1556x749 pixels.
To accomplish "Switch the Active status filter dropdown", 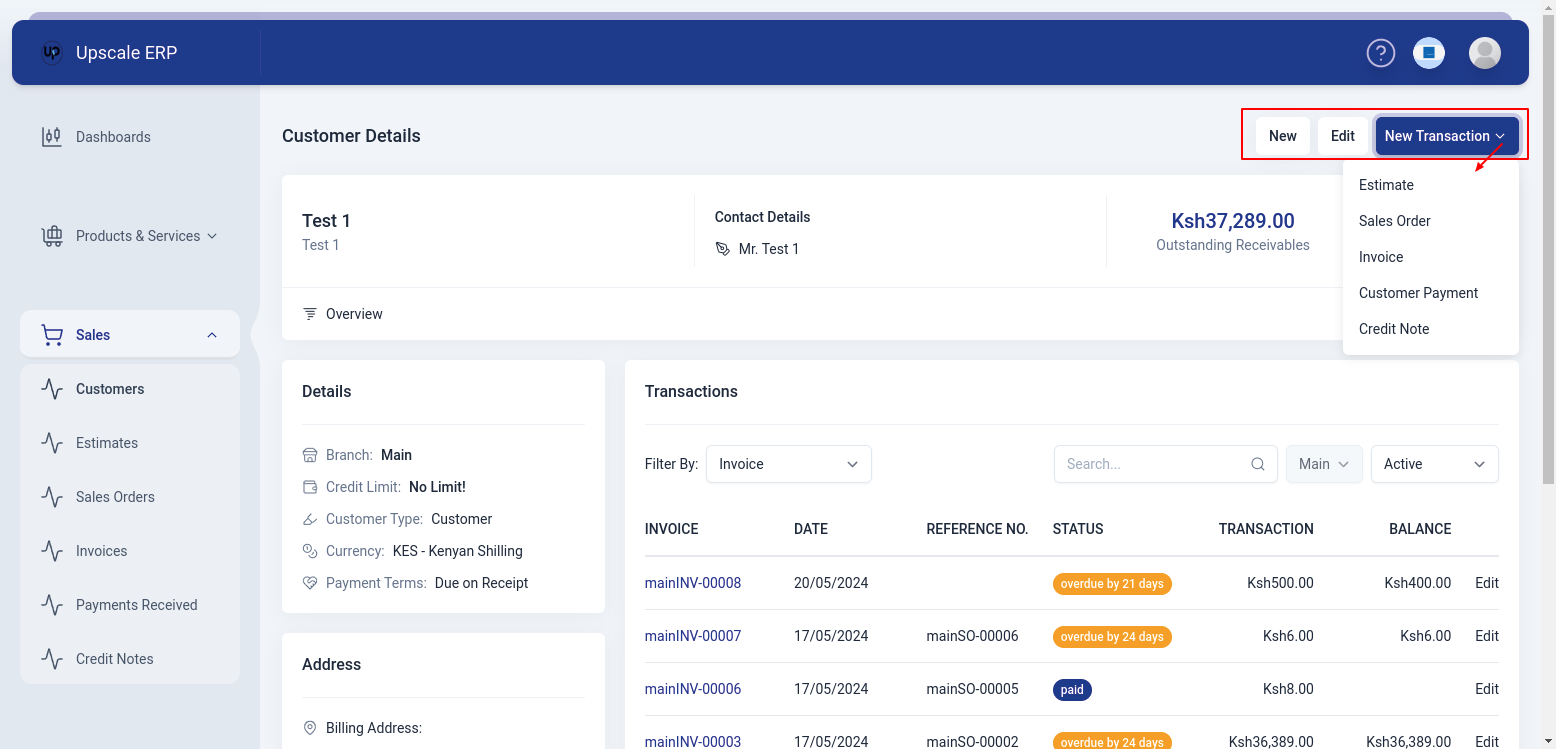I will click(1434, 464).
